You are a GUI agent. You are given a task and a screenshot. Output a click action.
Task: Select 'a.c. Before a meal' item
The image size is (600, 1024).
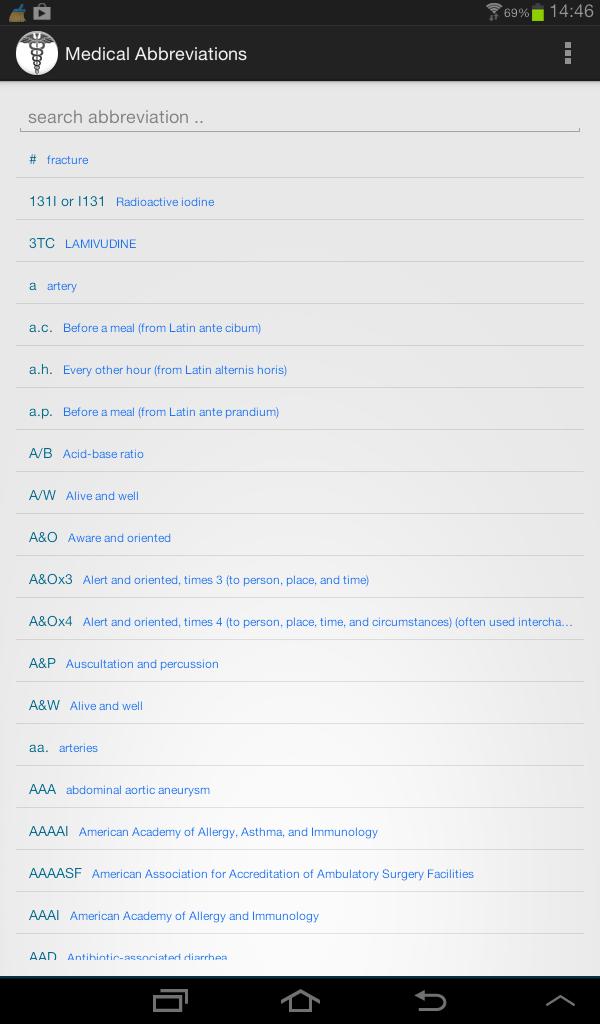[300, 328]
